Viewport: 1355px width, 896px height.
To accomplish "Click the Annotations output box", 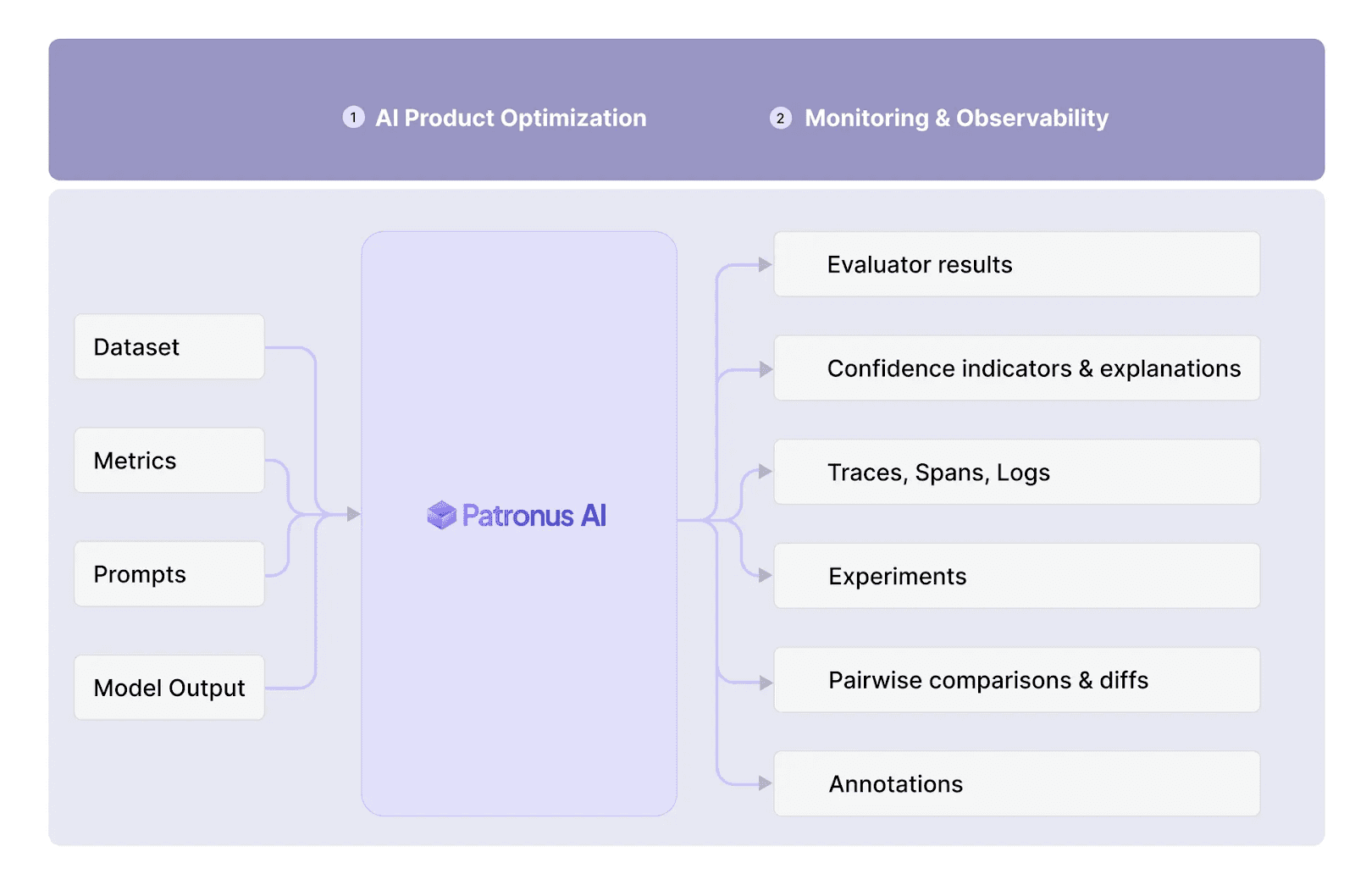I will (1017, 783).
